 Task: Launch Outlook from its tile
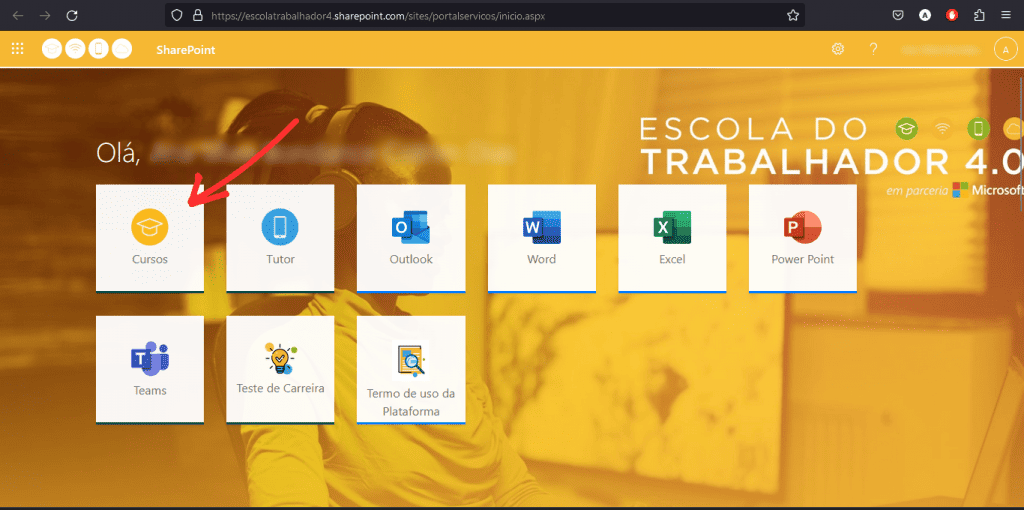[x=411, y=238]
